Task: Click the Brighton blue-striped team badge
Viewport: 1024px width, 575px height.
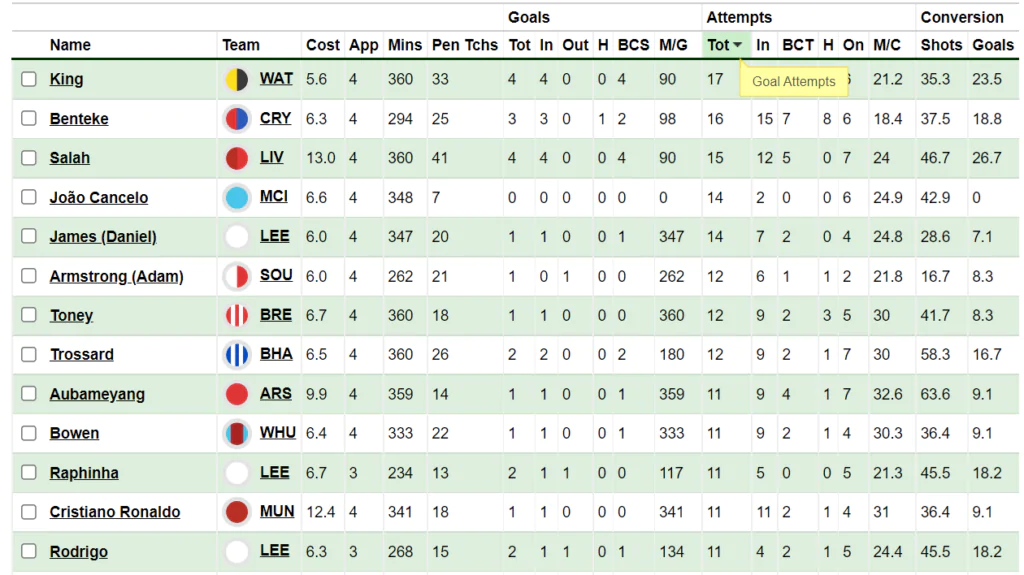Action: tap(236, 354)
